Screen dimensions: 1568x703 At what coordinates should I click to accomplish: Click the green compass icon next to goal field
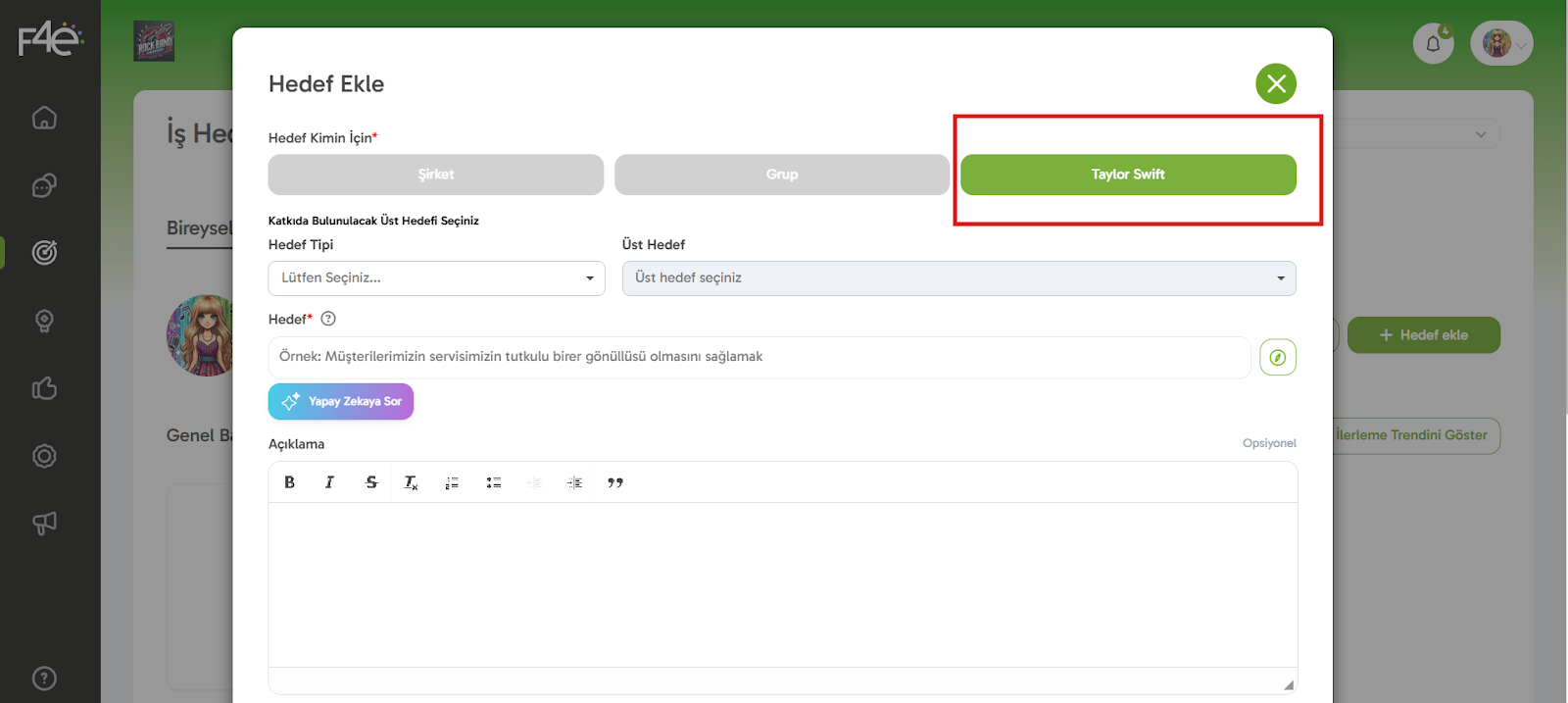(1277, 358)
